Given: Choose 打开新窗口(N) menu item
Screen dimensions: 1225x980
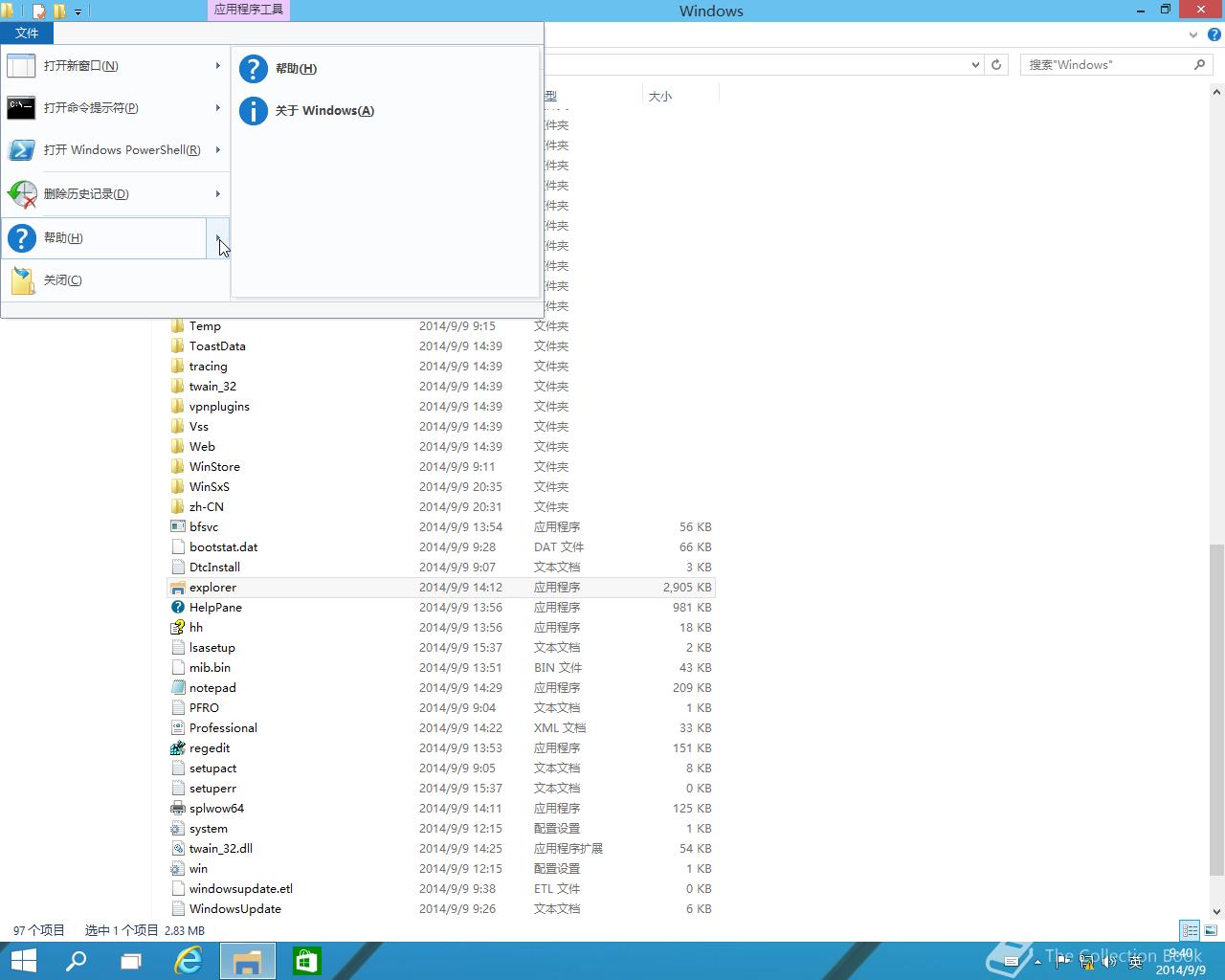Looking at the screenshot, I should [116, 66].
